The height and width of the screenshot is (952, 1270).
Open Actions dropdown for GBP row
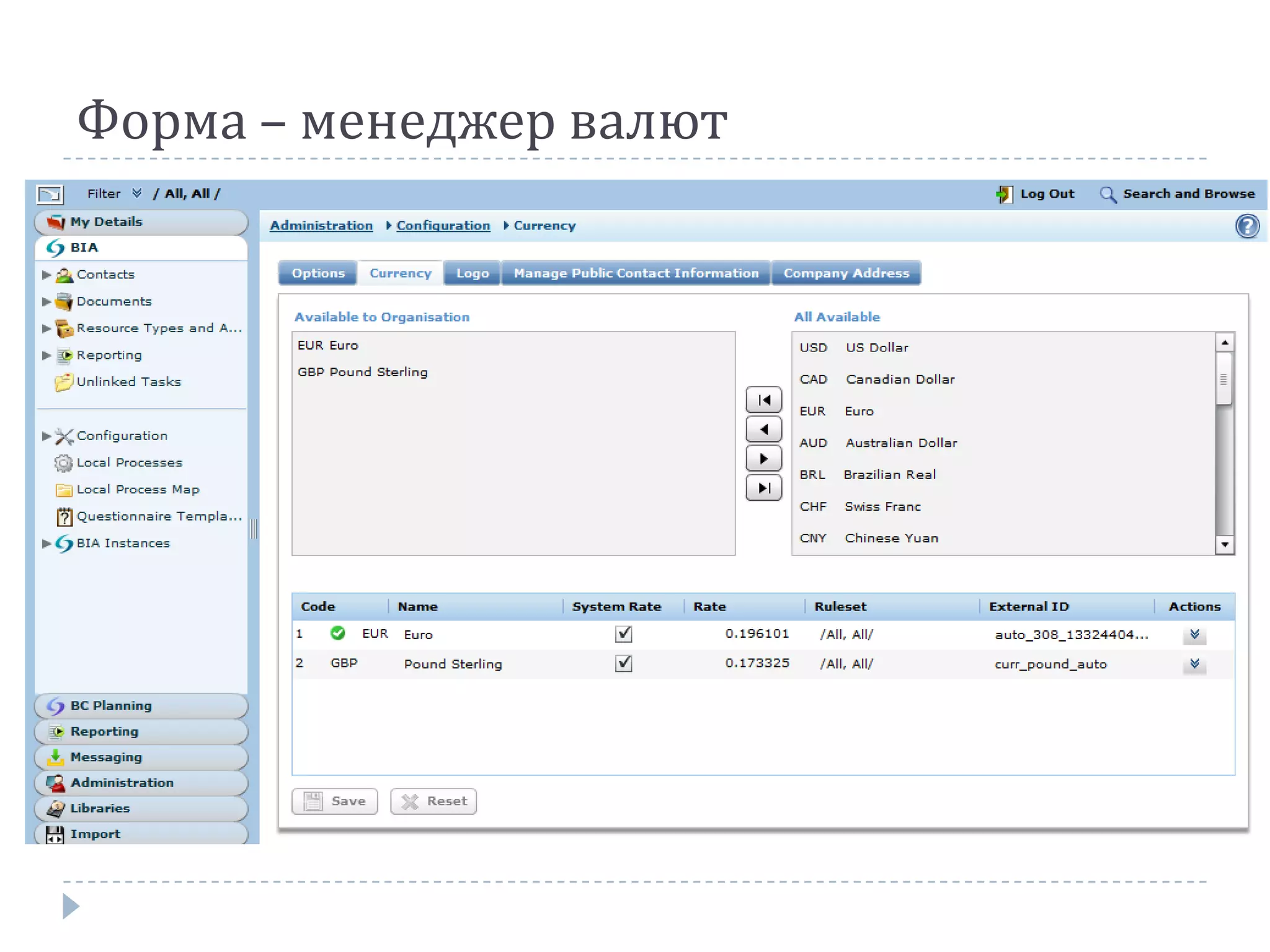click(x=1194, y=664)
